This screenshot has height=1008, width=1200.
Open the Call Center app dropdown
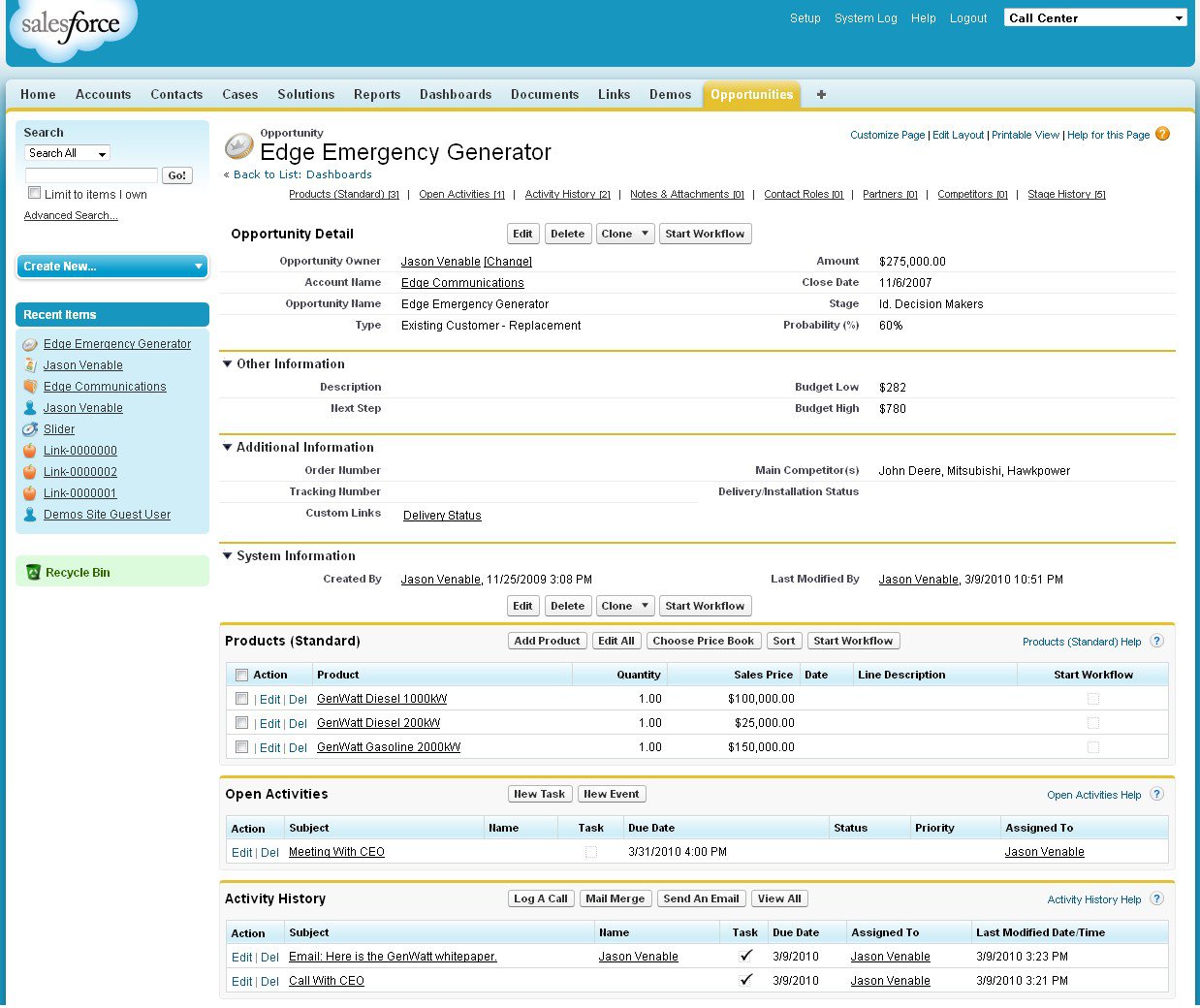click(1095, 17)
